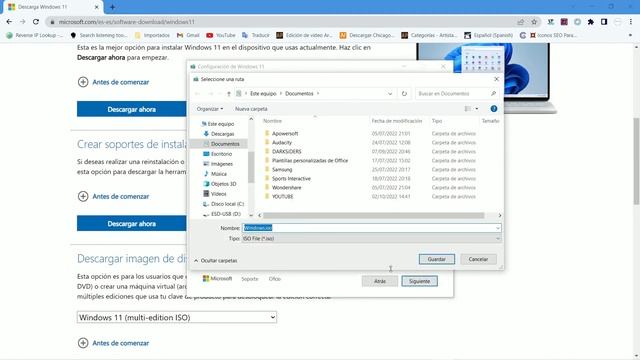Sort files by the Nombre column header

point(273,121)
